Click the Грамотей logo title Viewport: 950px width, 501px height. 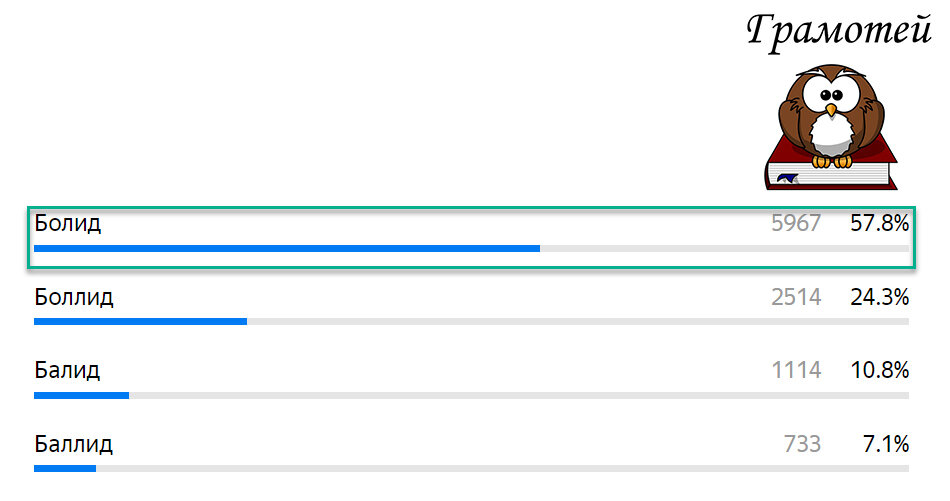839,32
